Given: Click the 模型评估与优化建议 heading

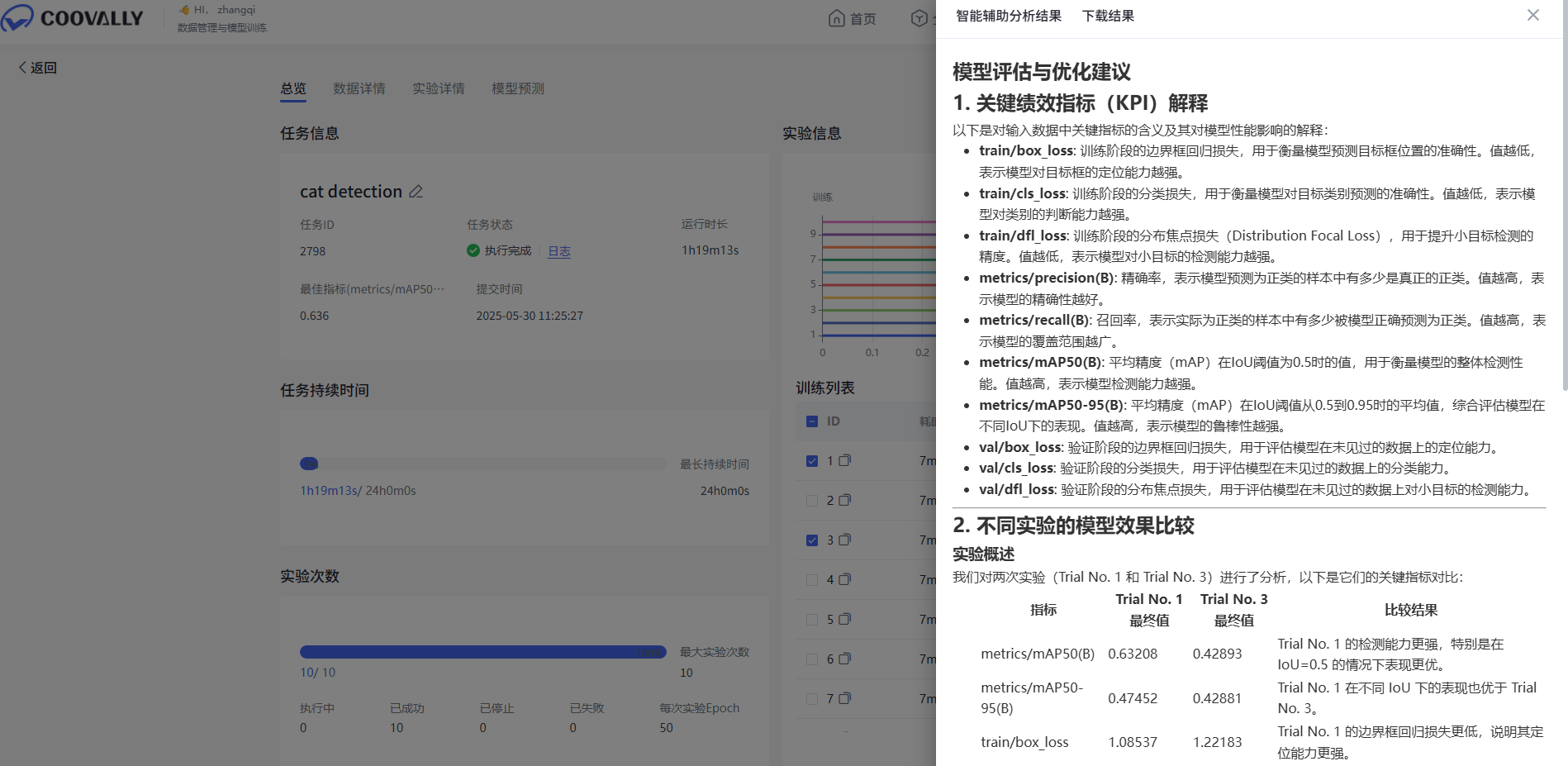Looking at the screenshot, I should (1042, 72).
